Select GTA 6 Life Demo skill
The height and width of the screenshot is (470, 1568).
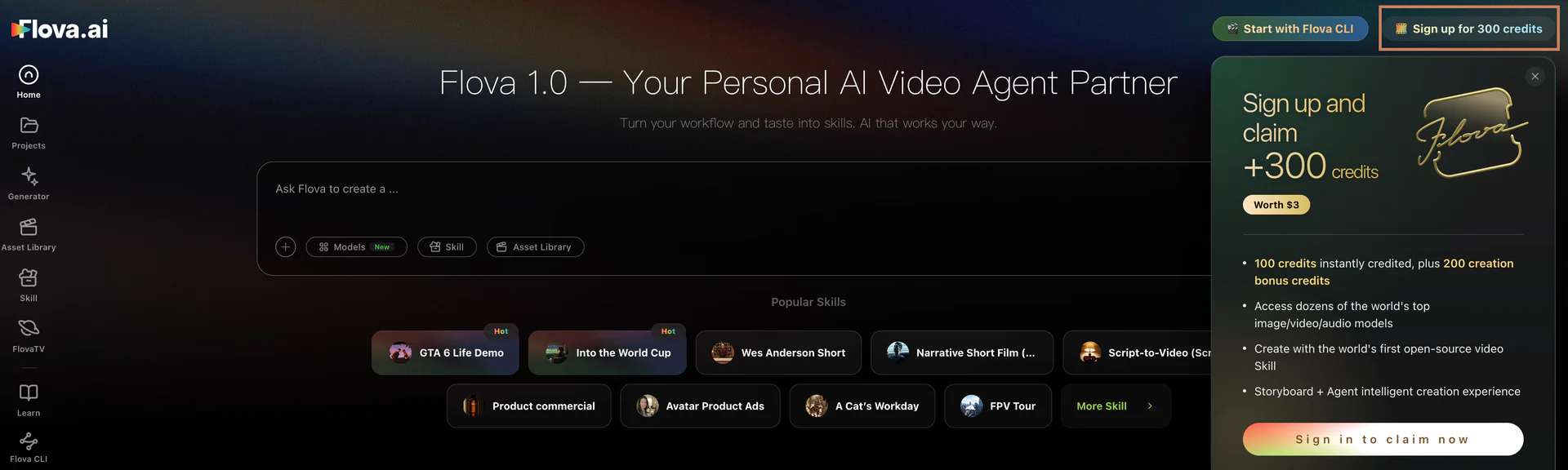click(x=445, y=352)
